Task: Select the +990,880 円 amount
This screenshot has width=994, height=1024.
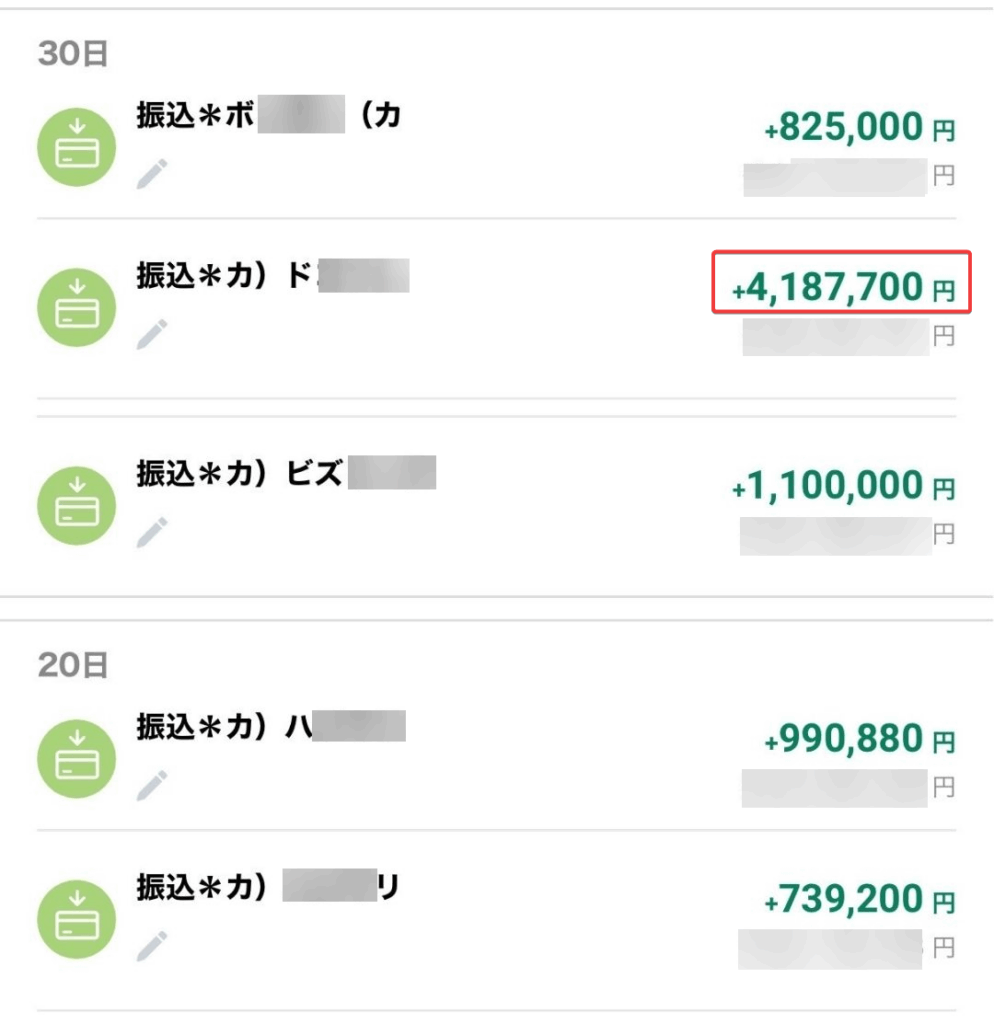Action: 859,739
